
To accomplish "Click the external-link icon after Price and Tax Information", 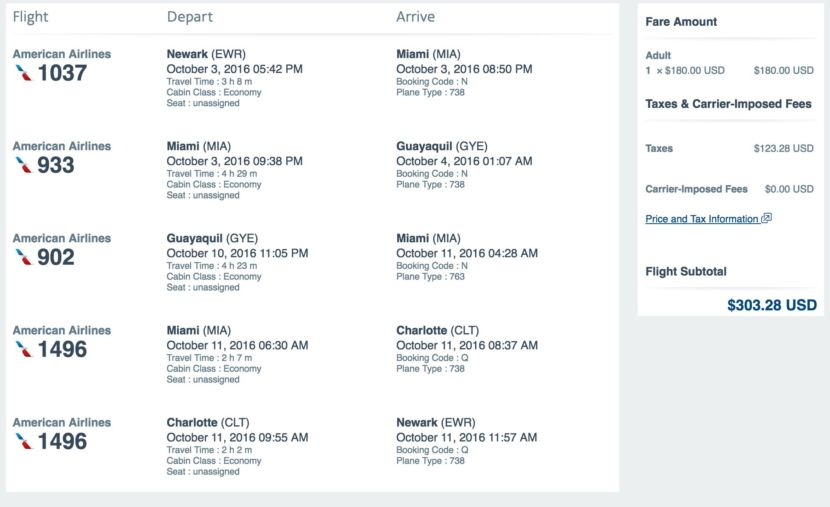I will pos(767,218).
